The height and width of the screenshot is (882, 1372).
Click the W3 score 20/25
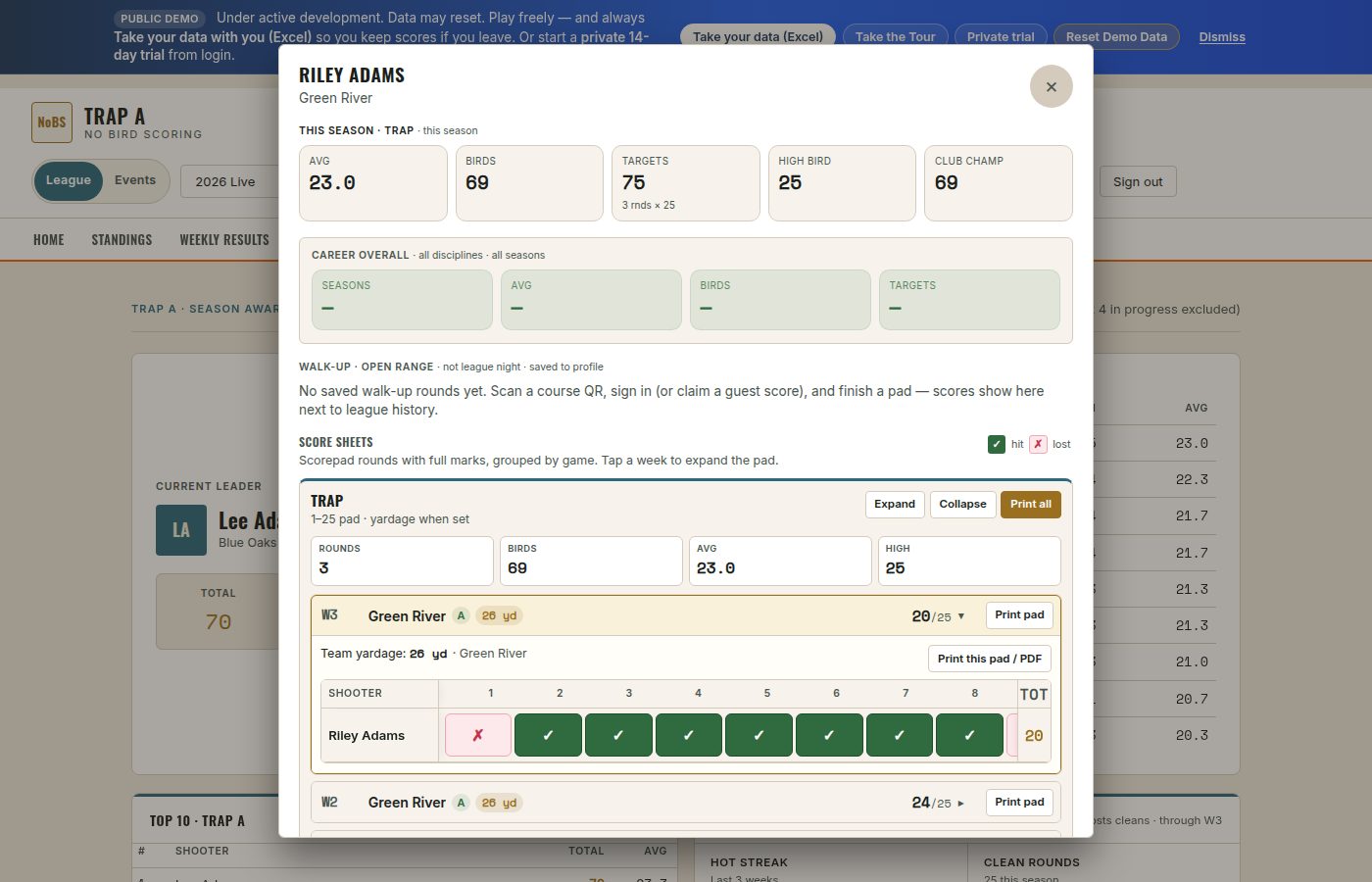[x=931, y=616]
